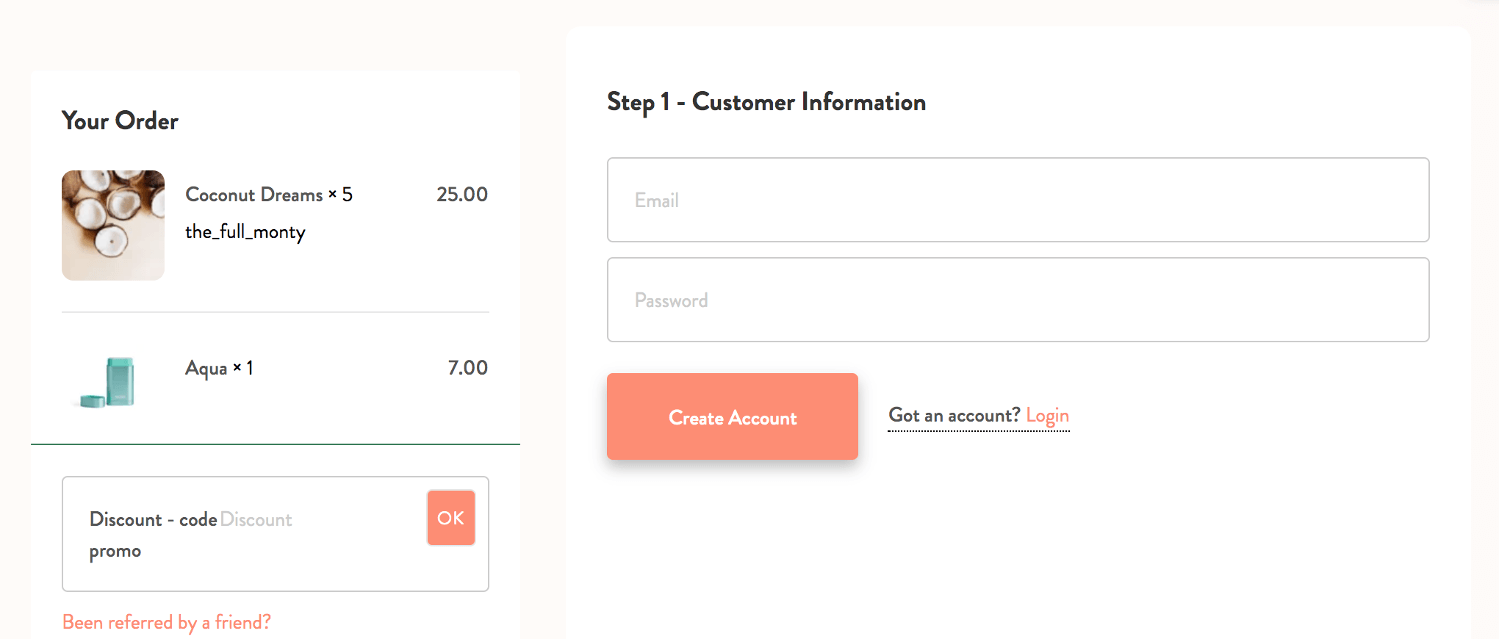The image size is (1500, 639).
Task: Select the Coconut Dreams product name
Action: [x=254, y=195]
